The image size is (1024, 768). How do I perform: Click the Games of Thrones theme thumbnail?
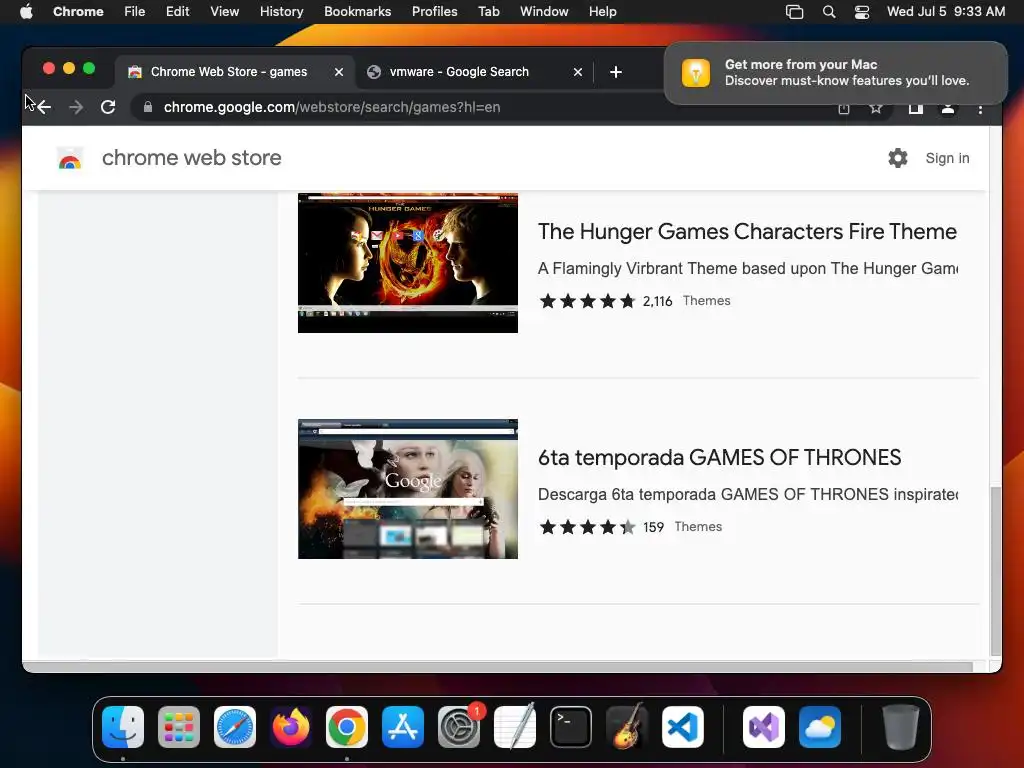tap(408, 489)
